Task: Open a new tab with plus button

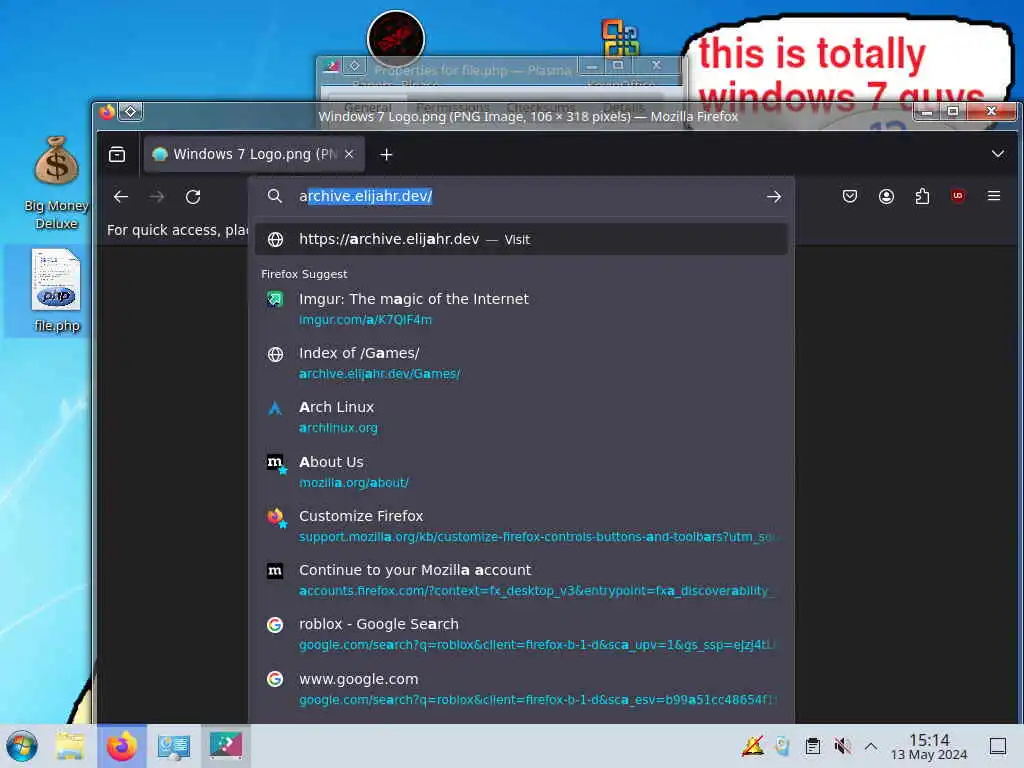Action: [386, 155]
